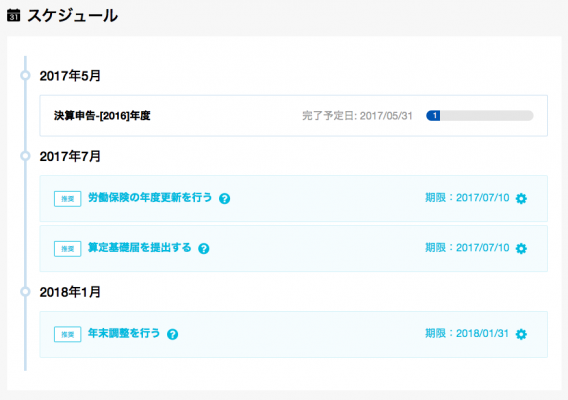Open help icon next to 年末調整を行う
Screen dimensions: 568x400
click(x=172, y=334)
